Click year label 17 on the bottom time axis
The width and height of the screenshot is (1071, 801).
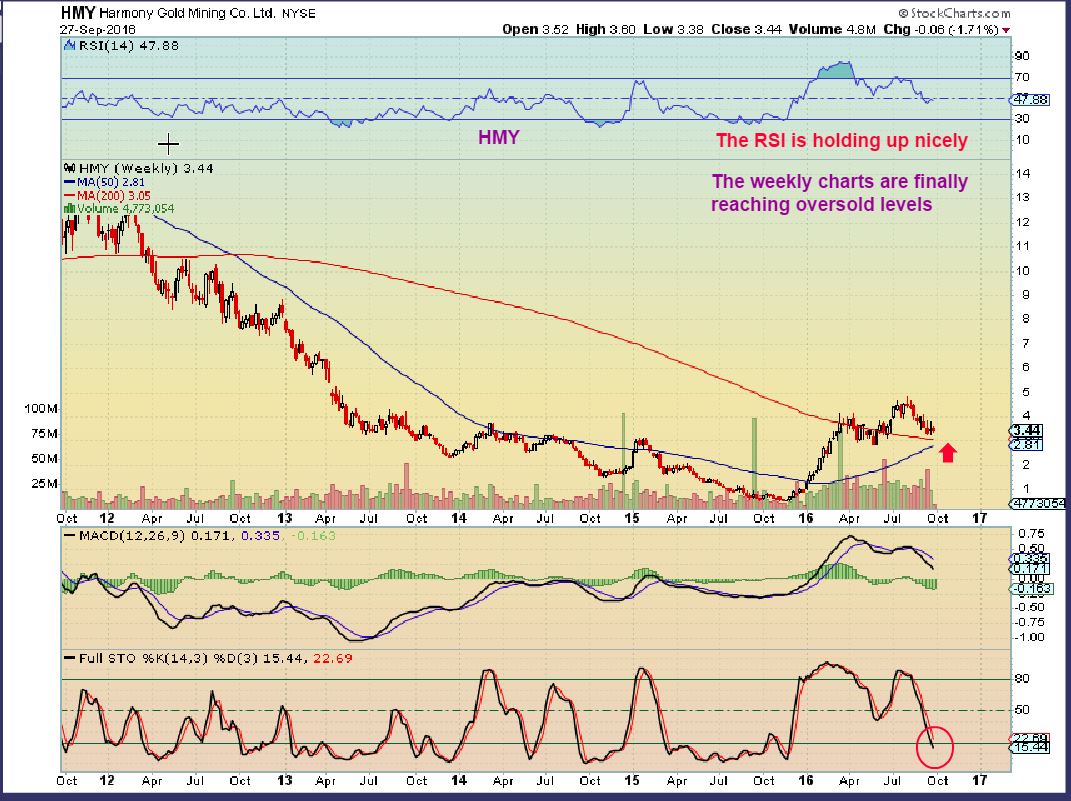[979, 781]
